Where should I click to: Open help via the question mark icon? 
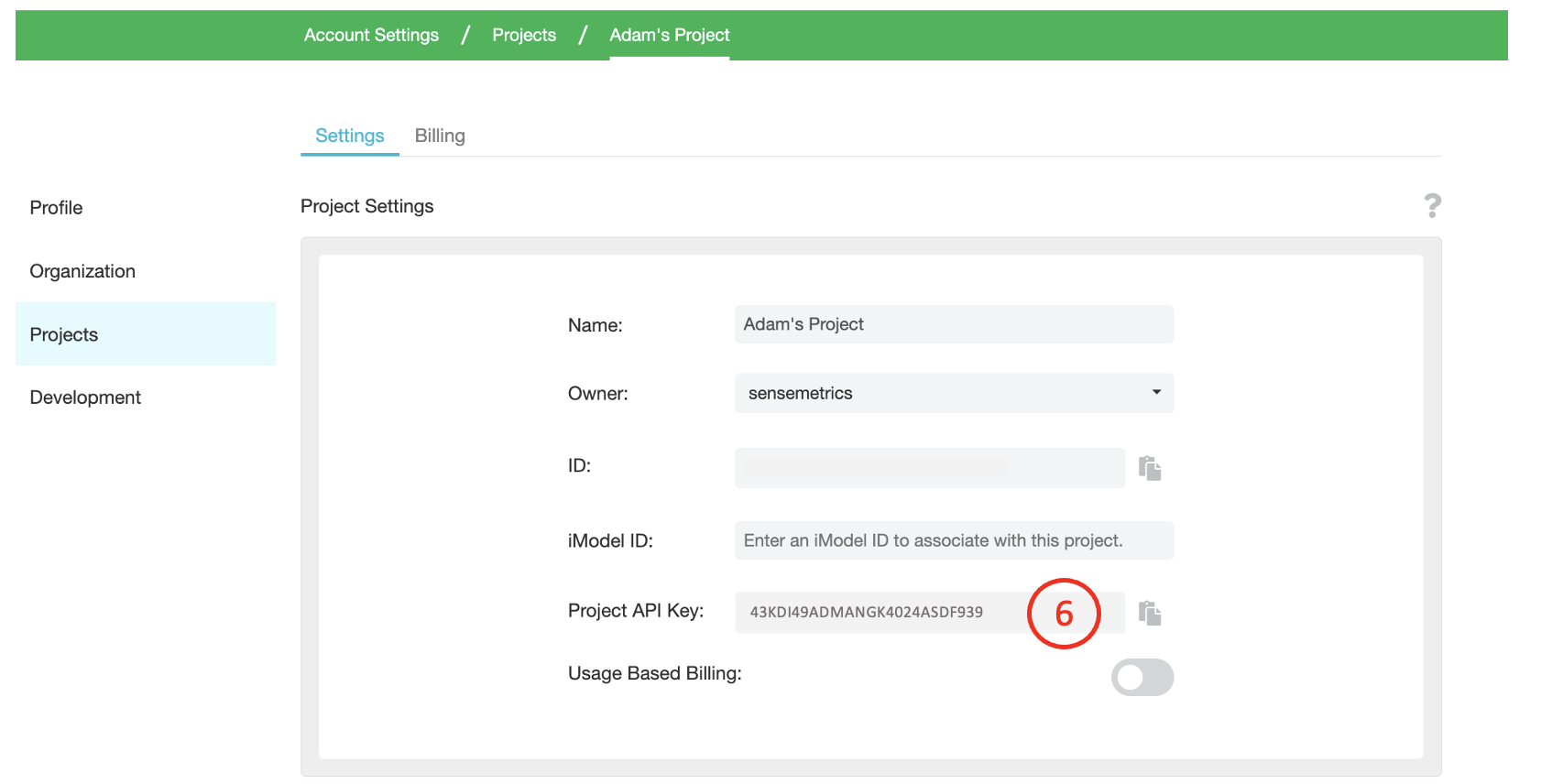(x=1432, y=206)
